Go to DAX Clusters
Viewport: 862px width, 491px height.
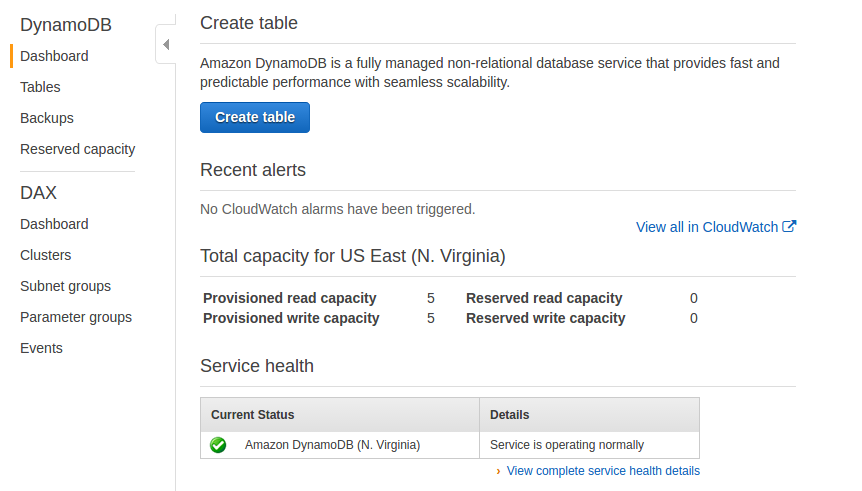pyautogui.click(x=45, y=255)
